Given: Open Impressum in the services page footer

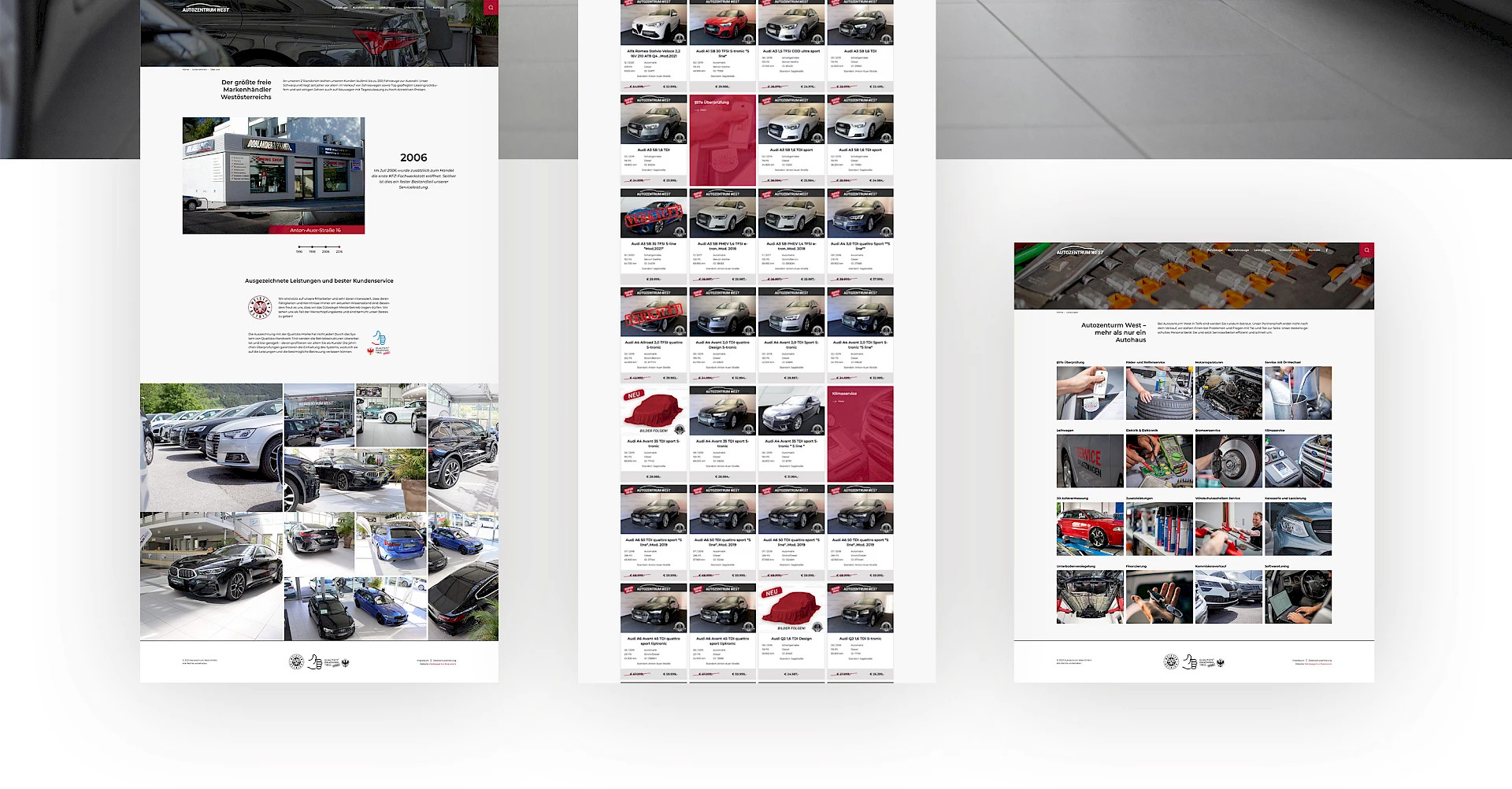Looking at the screenshot, I should click(x=1299, y=661).
